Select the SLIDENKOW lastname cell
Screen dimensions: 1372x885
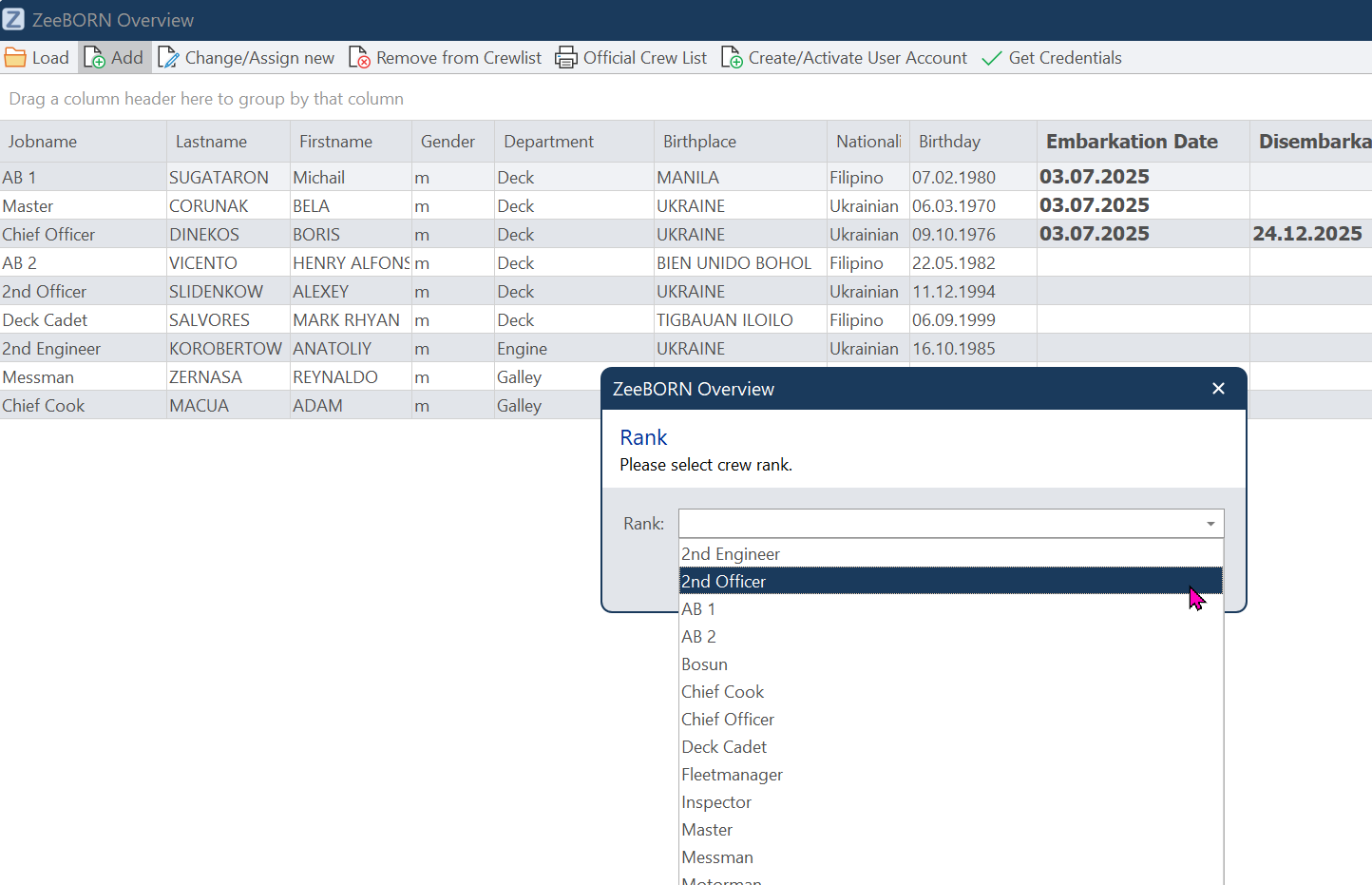coord(229,292)
